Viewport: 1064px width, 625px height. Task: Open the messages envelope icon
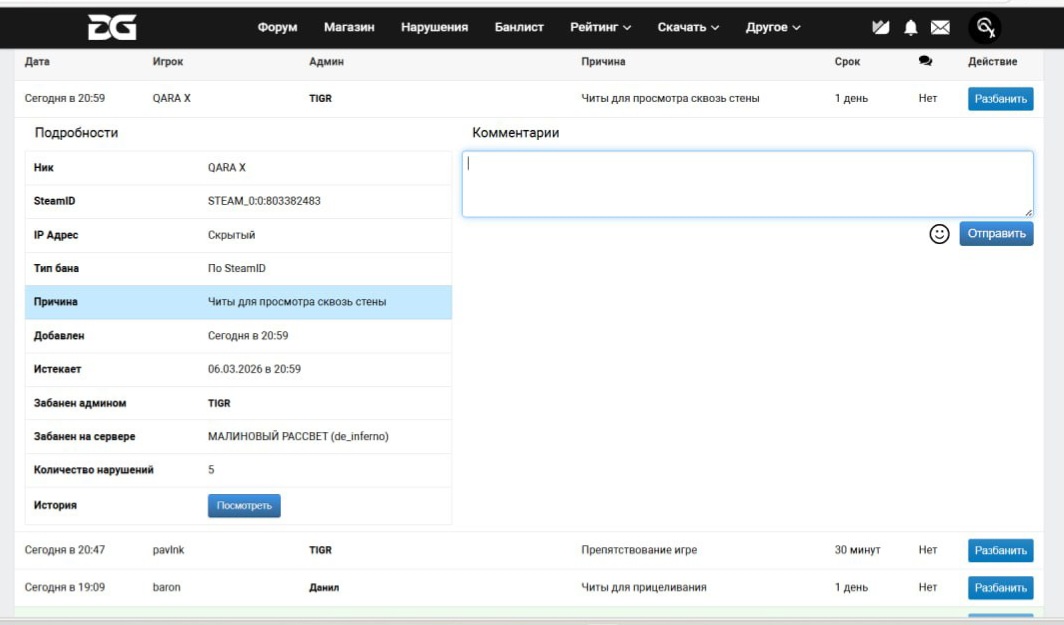[x=940, y=28]
